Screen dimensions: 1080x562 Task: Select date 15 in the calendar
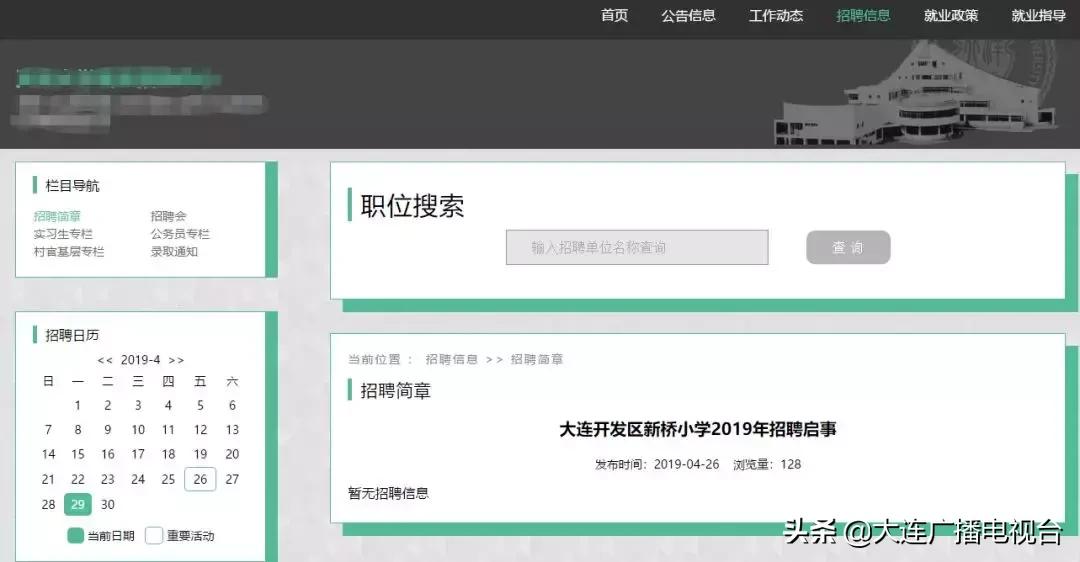[78, 455]
